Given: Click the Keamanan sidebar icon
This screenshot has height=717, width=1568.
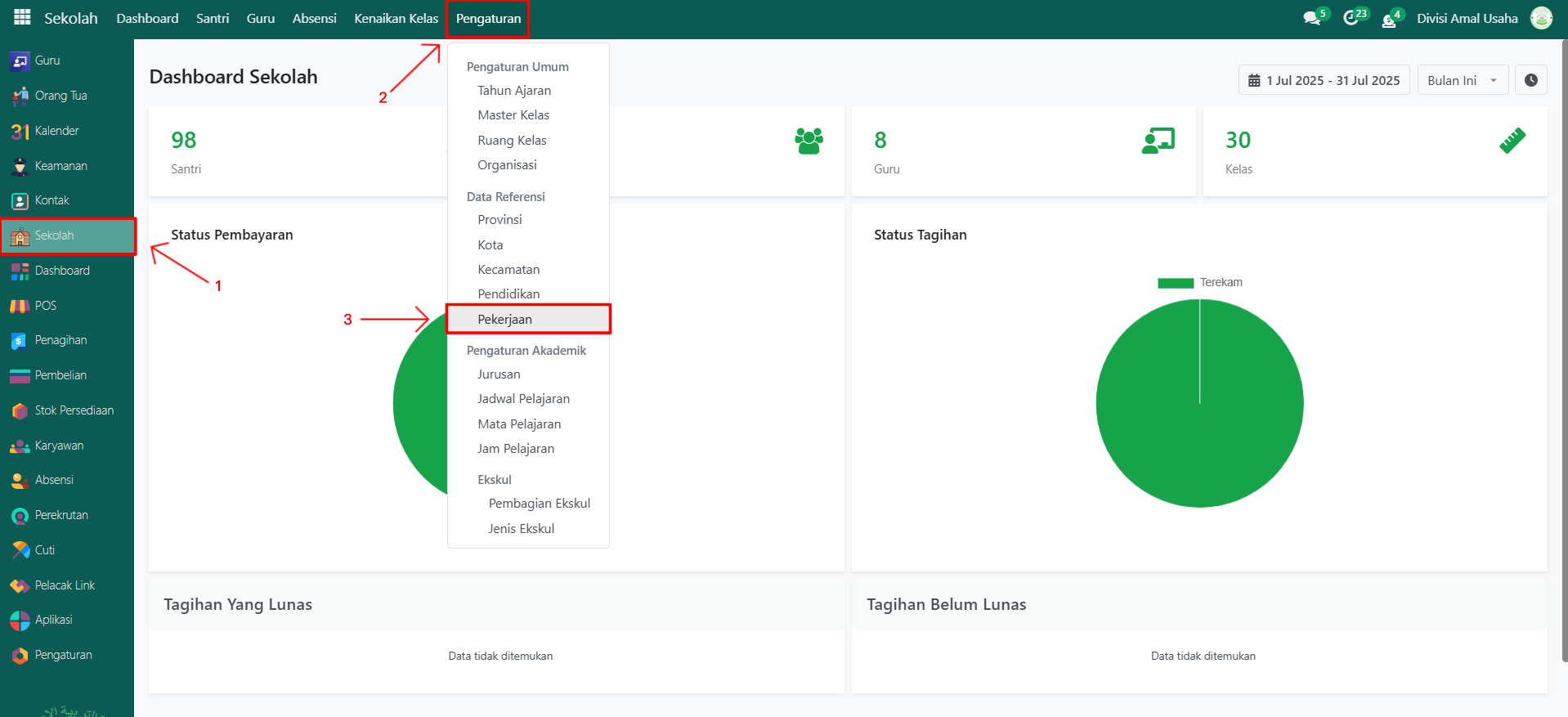Looking at the screenshot, I should (20, 166).
